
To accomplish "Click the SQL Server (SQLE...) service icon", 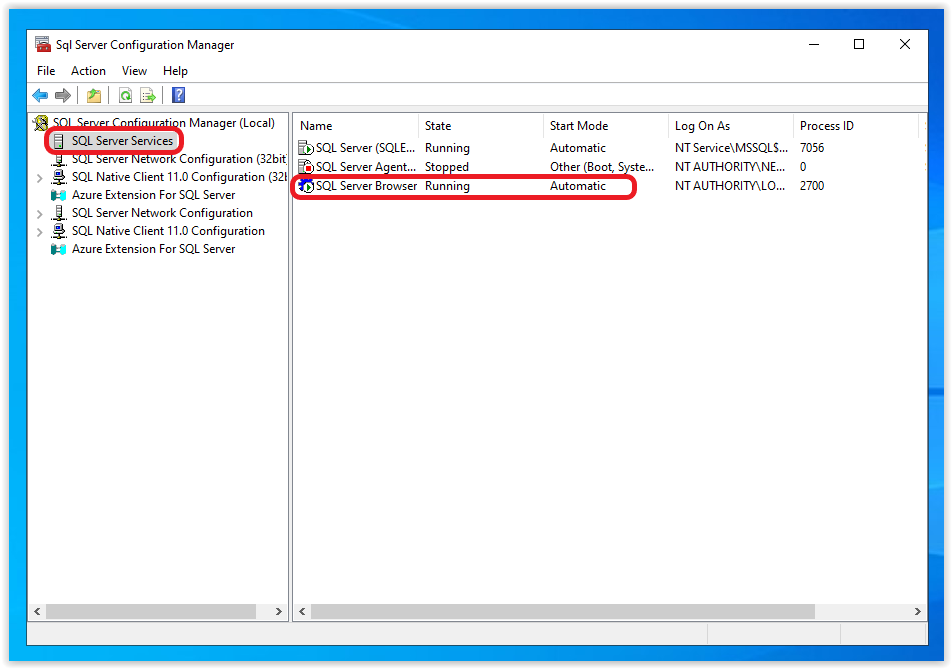I will [x=306, y=148].
